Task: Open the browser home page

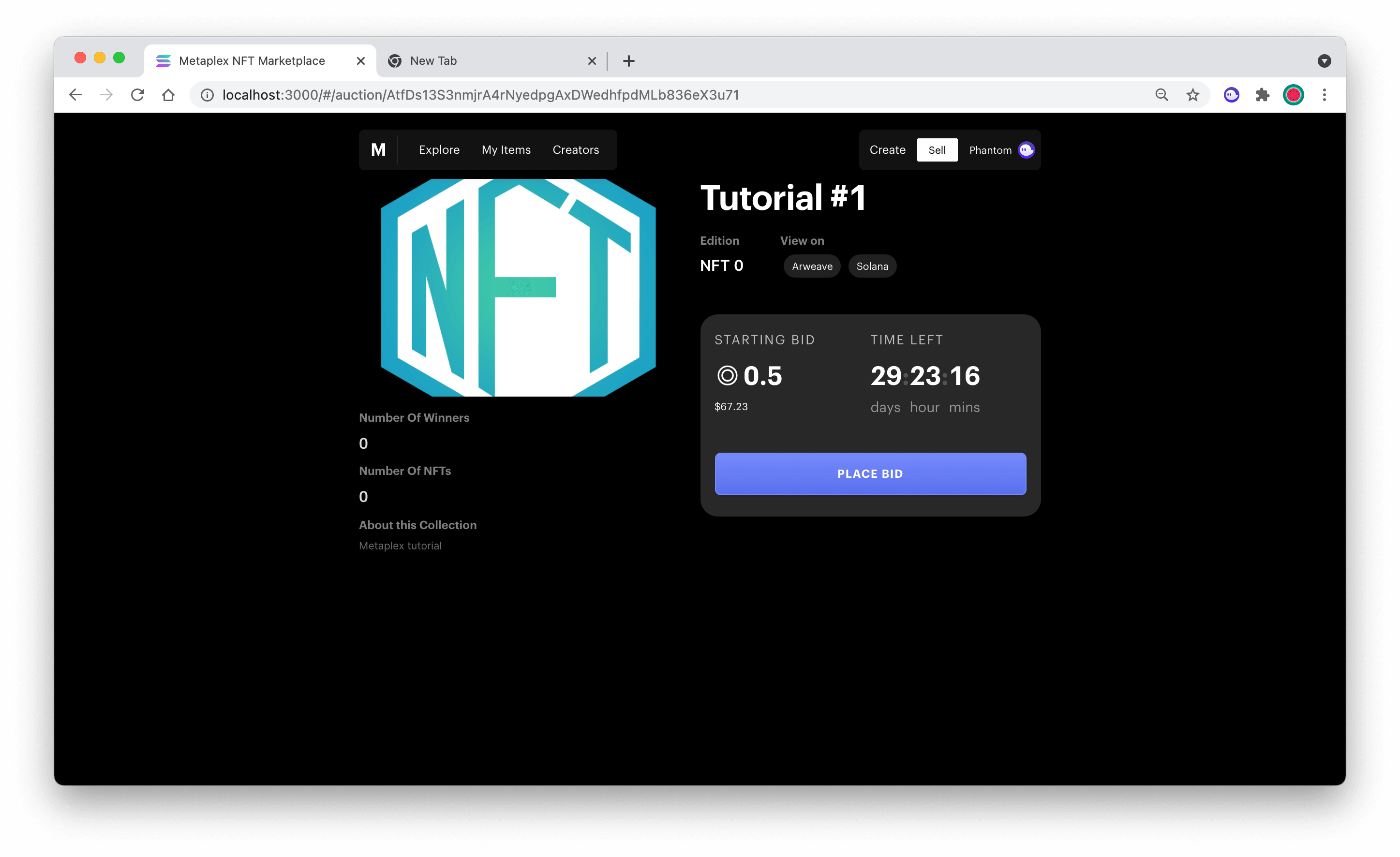Action: (168, 95)
